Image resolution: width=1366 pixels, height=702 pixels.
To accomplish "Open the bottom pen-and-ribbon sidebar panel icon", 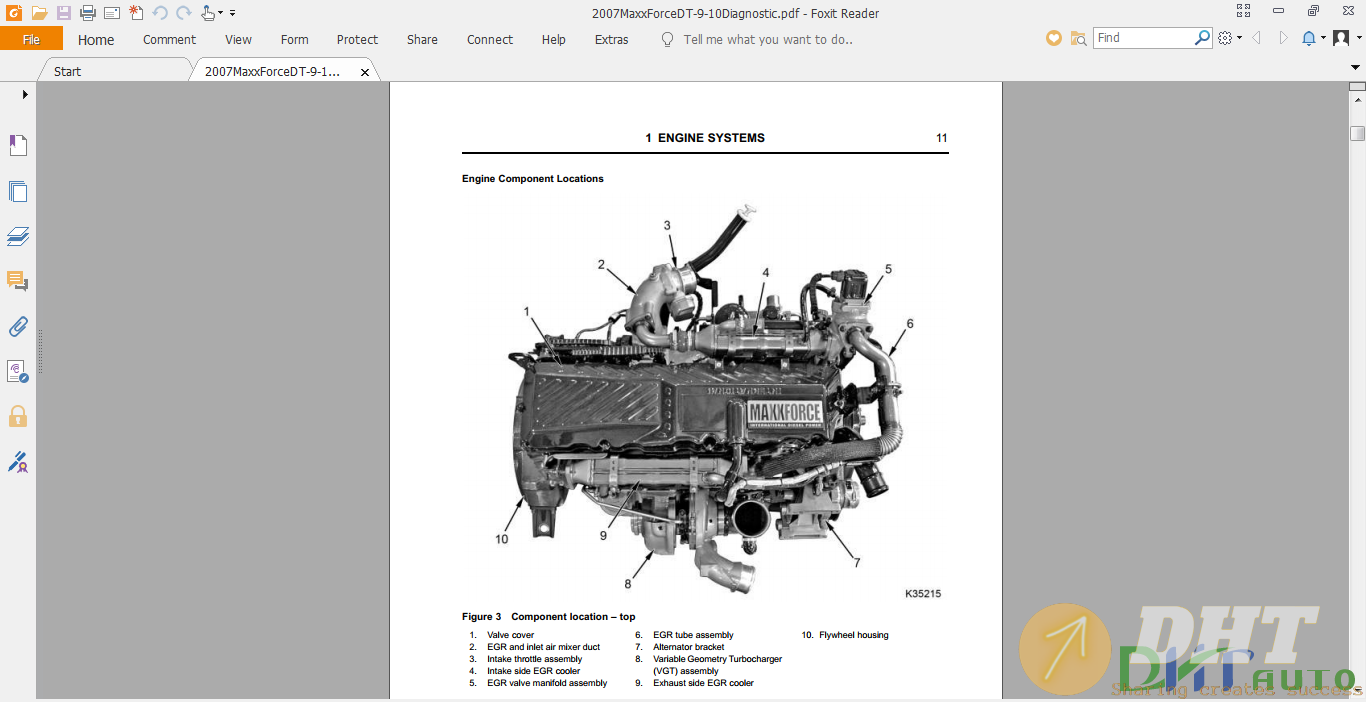I will coord(18,461).
